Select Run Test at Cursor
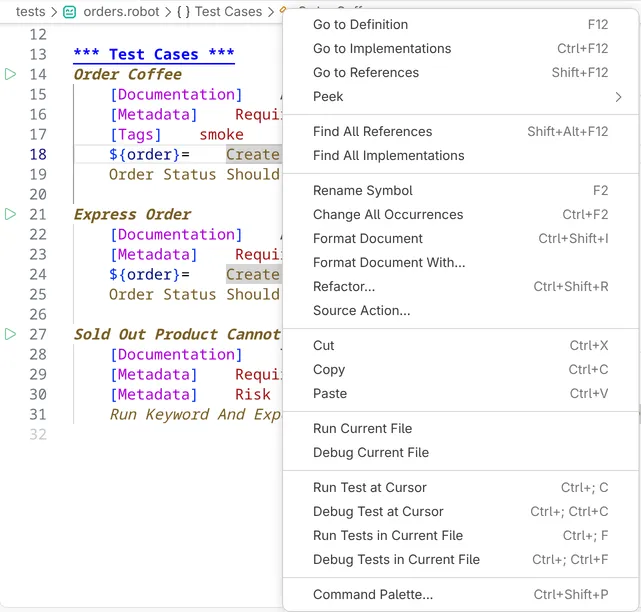 pos(461,488)
